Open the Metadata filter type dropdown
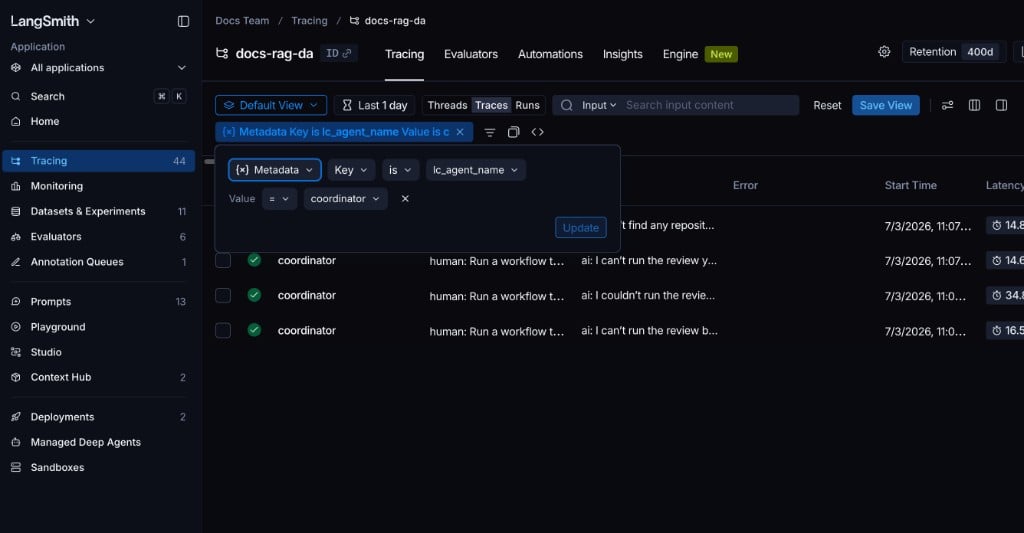The image size is (1024, 533). pos(274,170)
